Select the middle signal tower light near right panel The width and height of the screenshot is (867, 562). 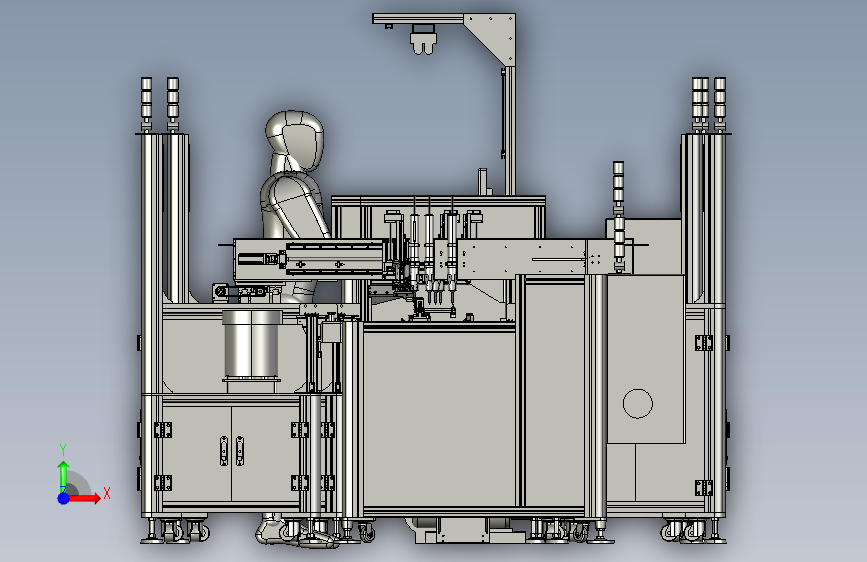tap(619, 217)
